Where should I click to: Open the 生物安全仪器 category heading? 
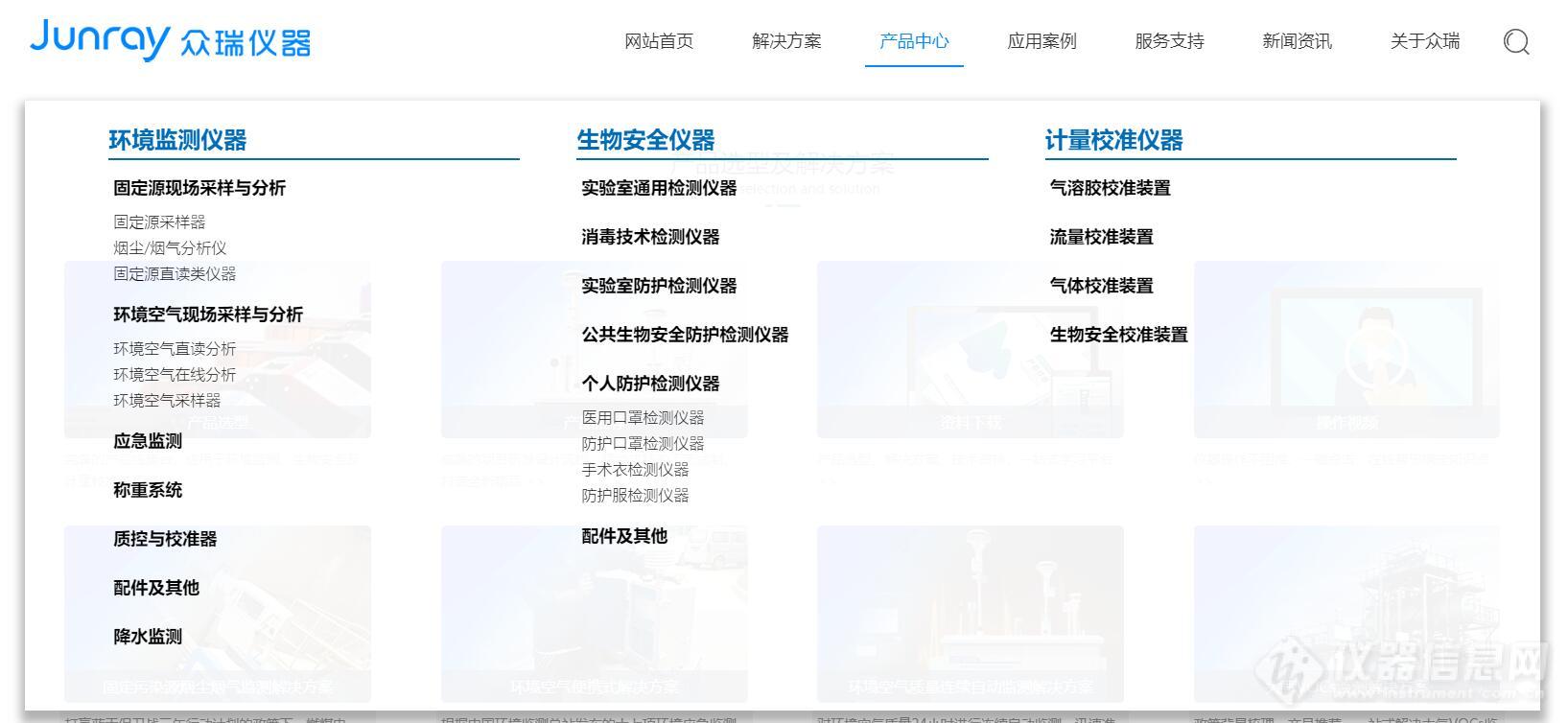pyautogui.click(x=645, y=140)
